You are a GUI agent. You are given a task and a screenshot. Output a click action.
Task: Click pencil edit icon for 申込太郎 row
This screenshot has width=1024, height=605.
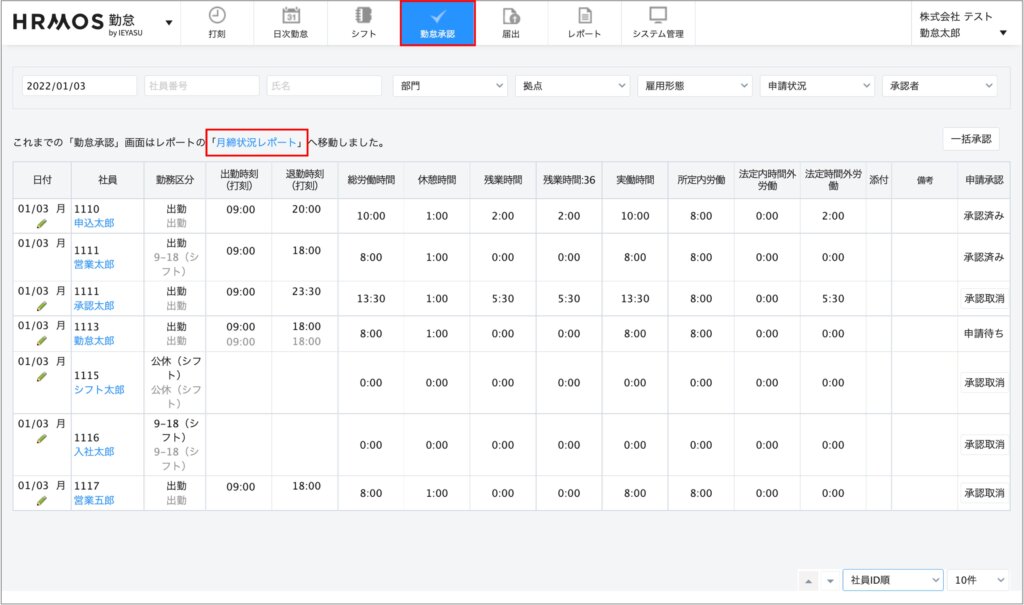pyautogui.click(x=41, y=224)
